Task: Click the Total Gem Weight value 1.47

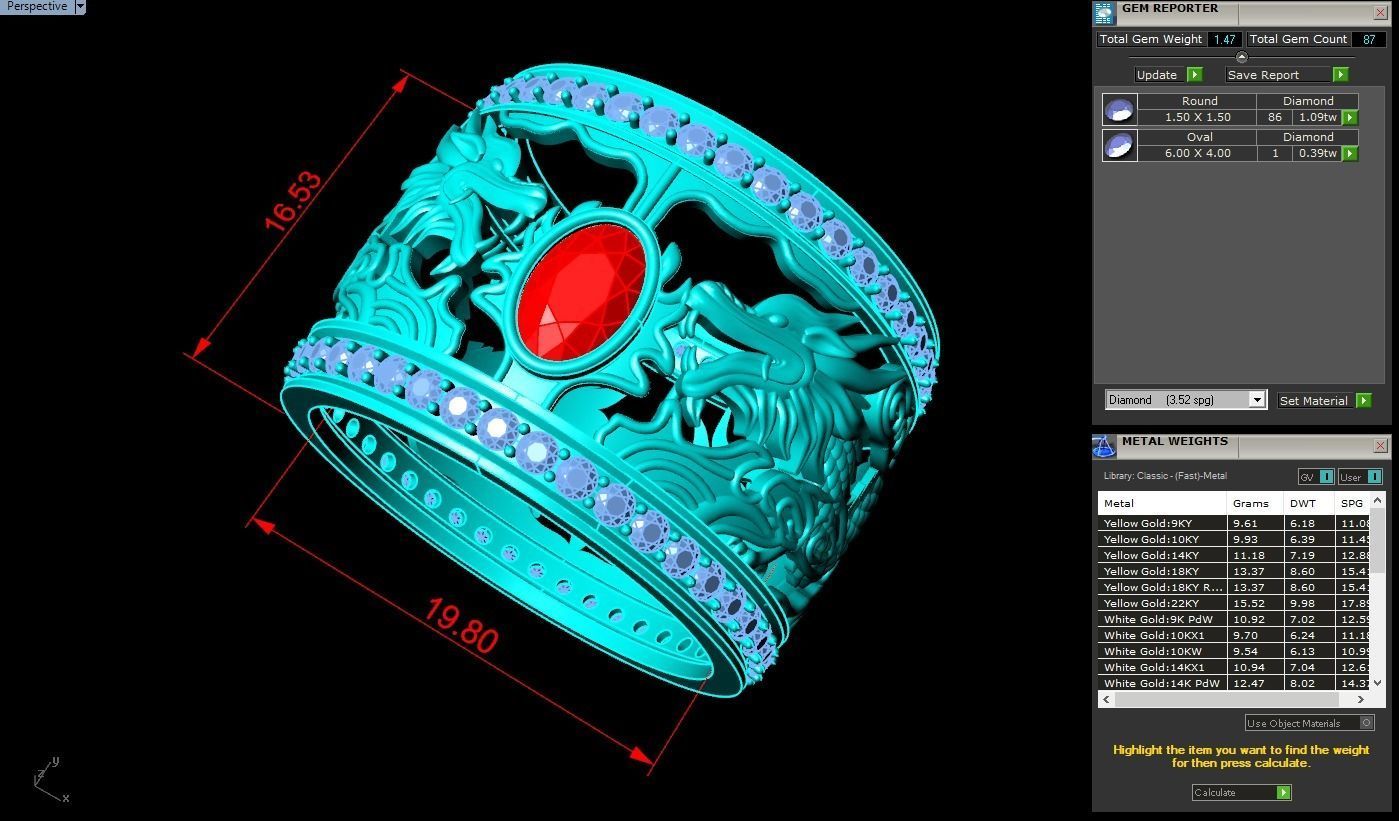Action: tap(1225, 39)
